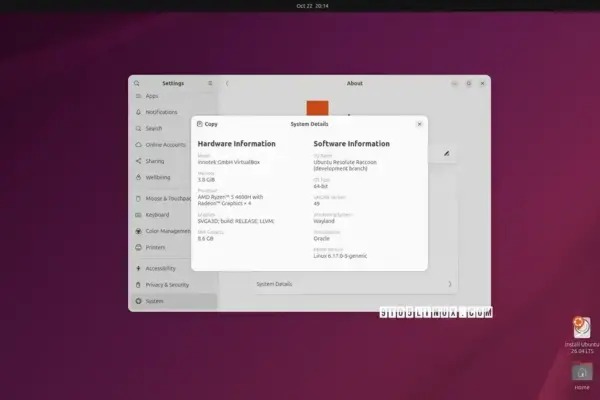Click the Online Accounts cloud icon
Image resolution: width=600 pixels, height=400 pixels.
[x=139, y=145]
